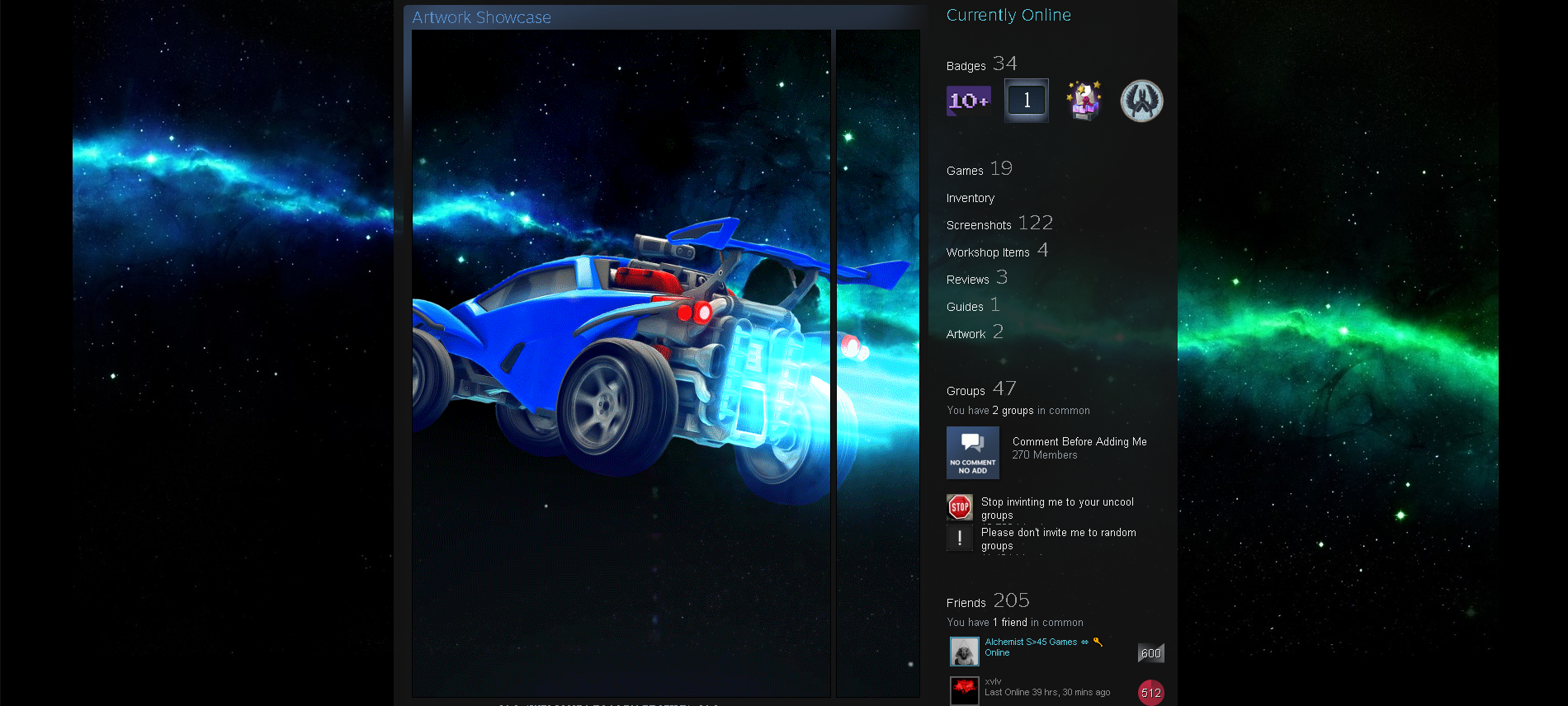Go to the Reviews link

968,280
